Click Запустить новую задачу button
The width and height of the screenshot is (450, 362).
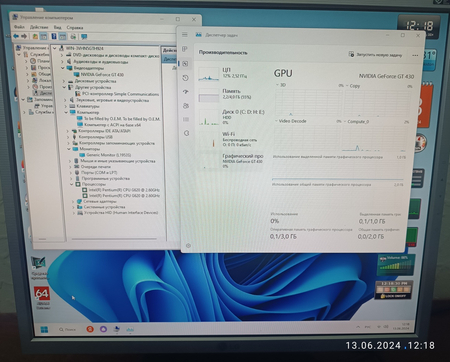pyautogui.click(x=375, y=55)
